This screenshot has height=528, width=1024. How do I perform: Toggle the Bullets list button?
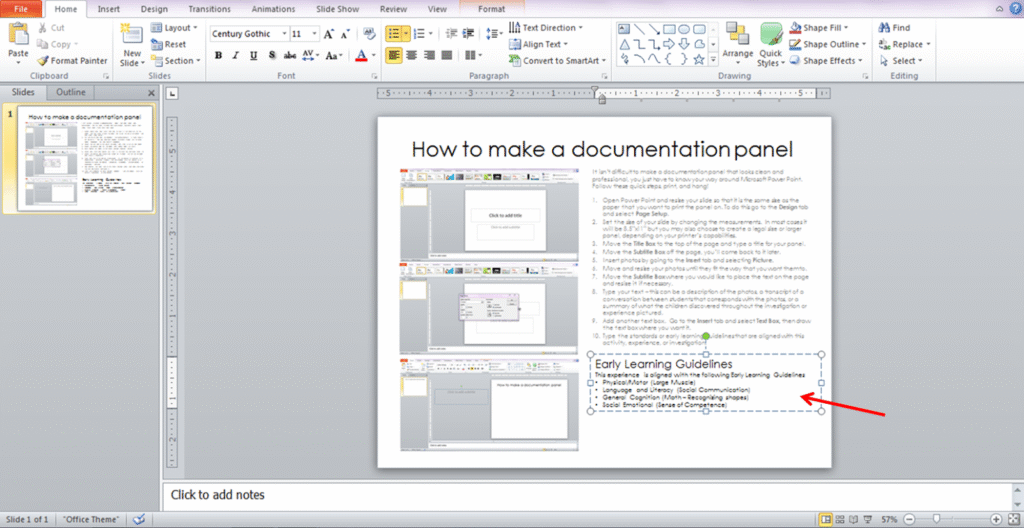point(393,34)
